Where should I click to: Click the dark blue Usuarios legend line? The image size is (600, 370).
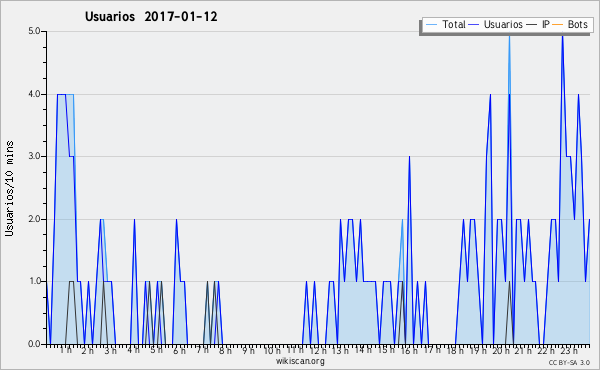point(474,25)
